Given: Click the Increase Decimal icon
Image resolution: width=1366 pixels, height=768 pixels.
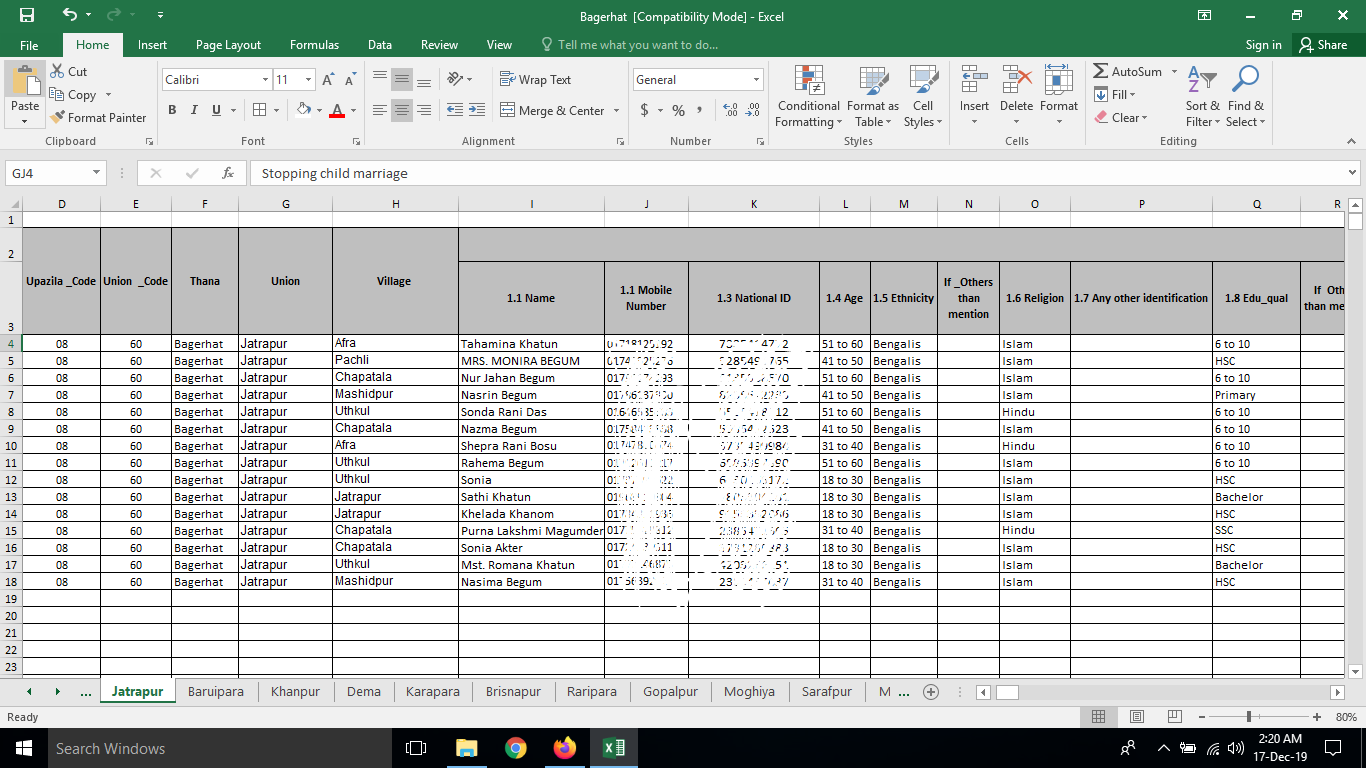Looking at the screenshot, I should [x=729, y=111].
